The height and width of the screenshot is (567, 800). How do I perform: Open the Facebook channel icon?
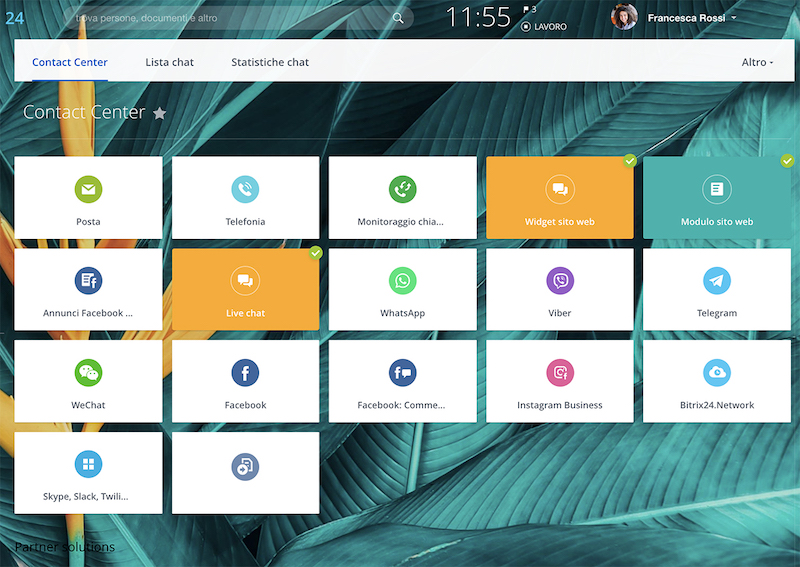tap(245, 373)
